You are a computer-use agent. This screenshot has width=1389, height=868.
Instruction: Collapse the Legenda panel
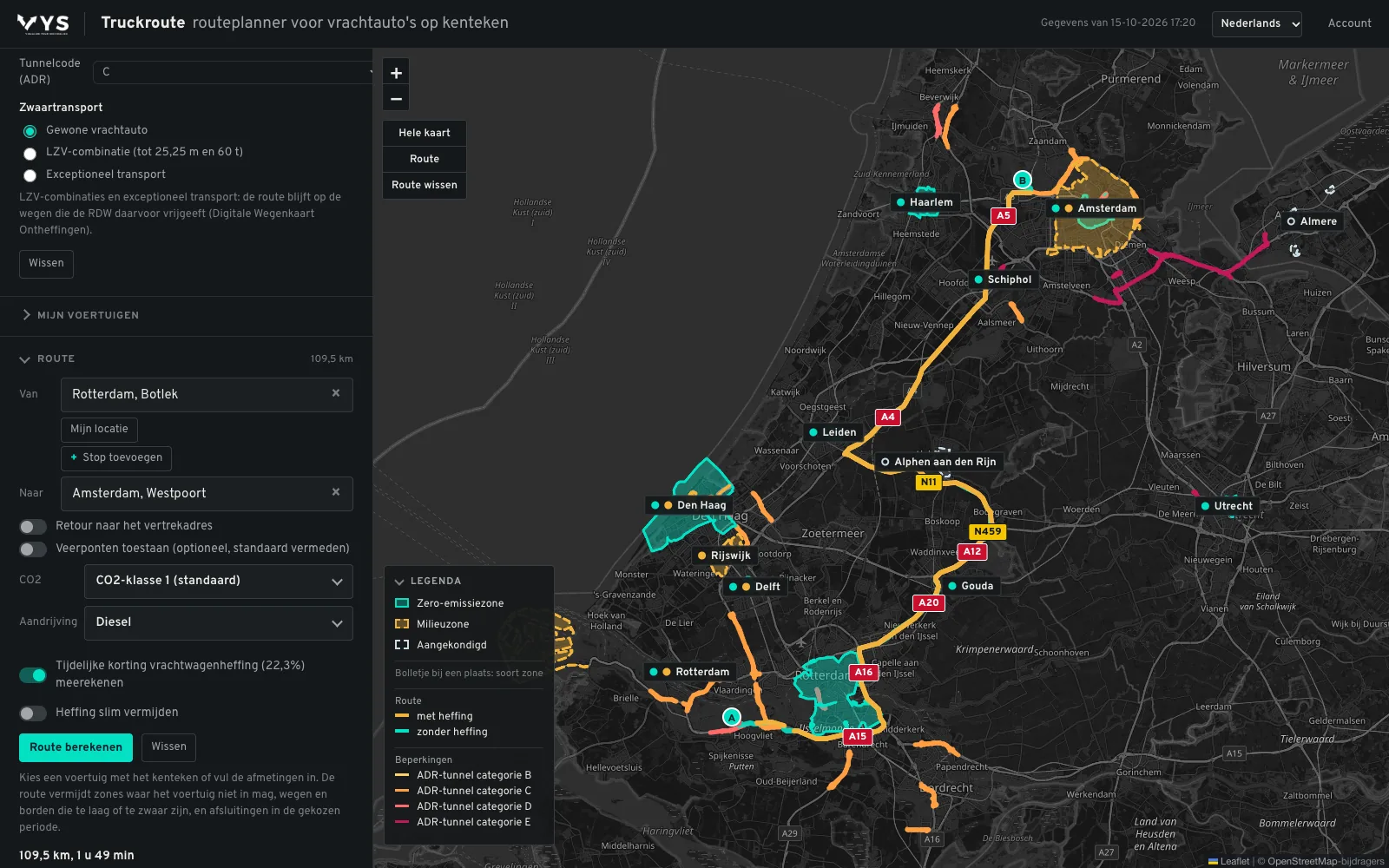428,581
